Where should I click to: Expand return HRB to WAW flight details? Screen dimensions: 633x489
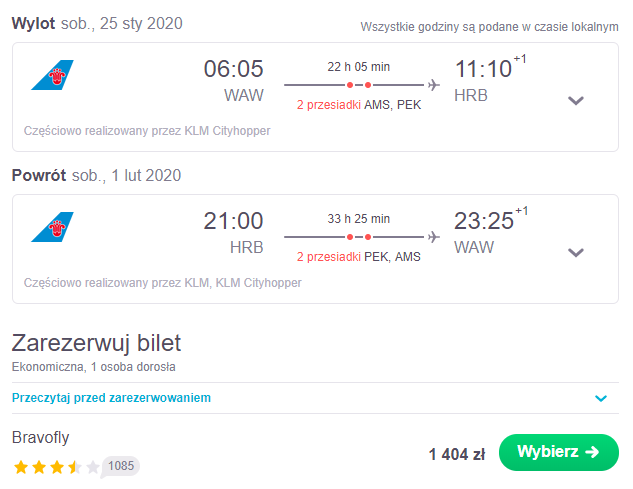click(x=576, y=252)
